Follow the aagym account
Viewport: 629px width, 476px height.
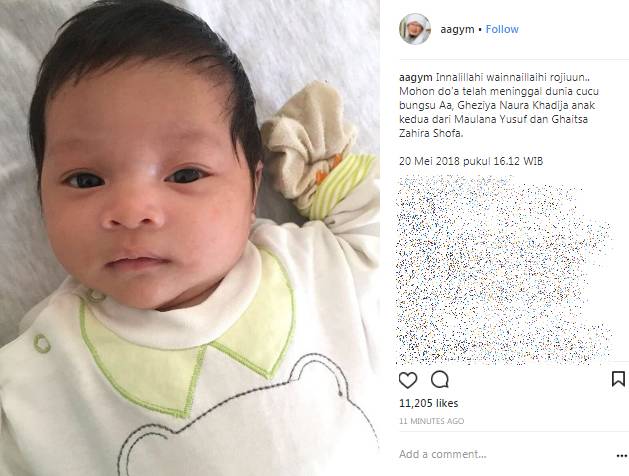tap(502, 29)
